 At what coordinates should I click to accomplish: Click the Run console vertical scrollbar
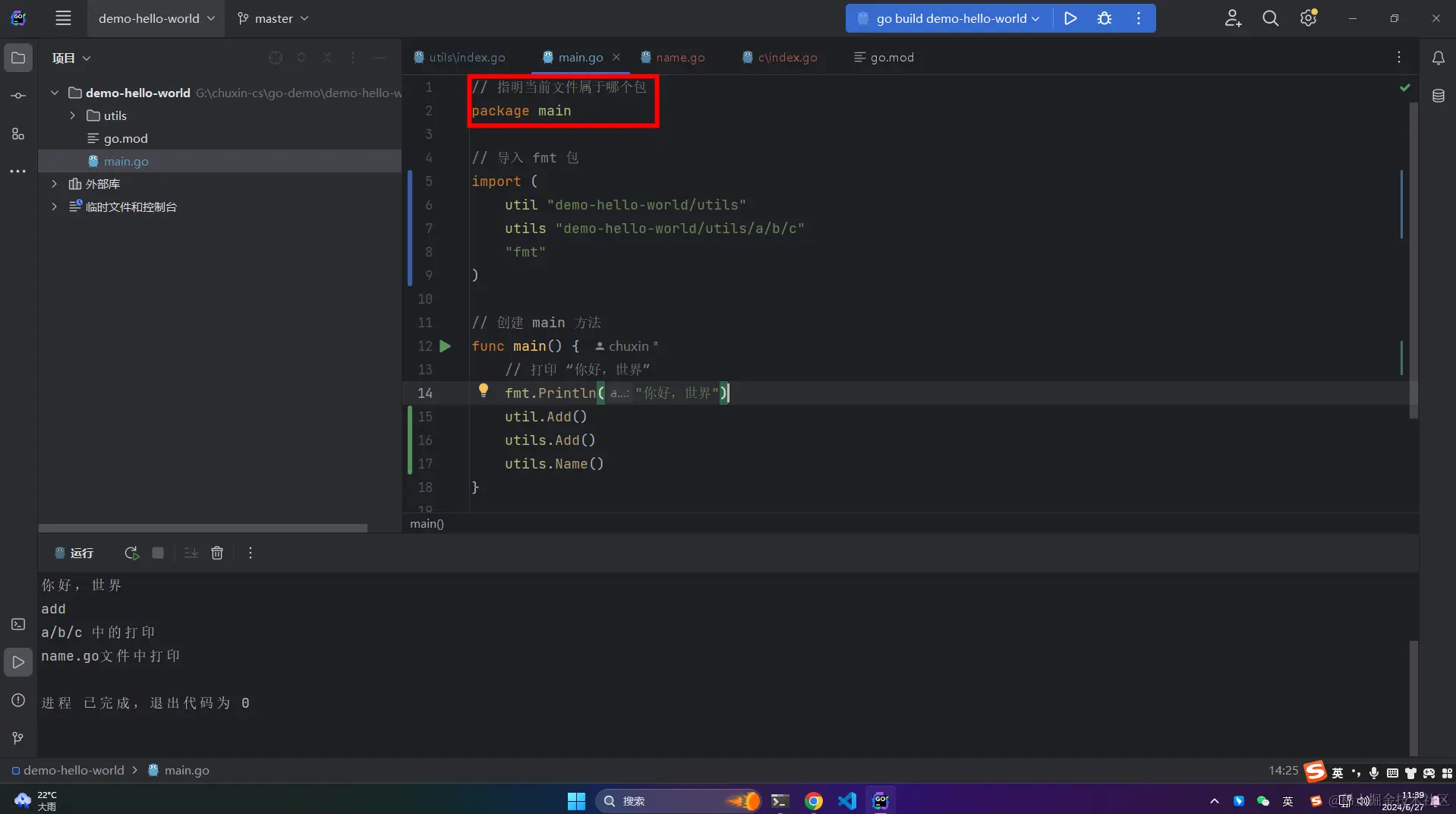tap(1413, 699)
